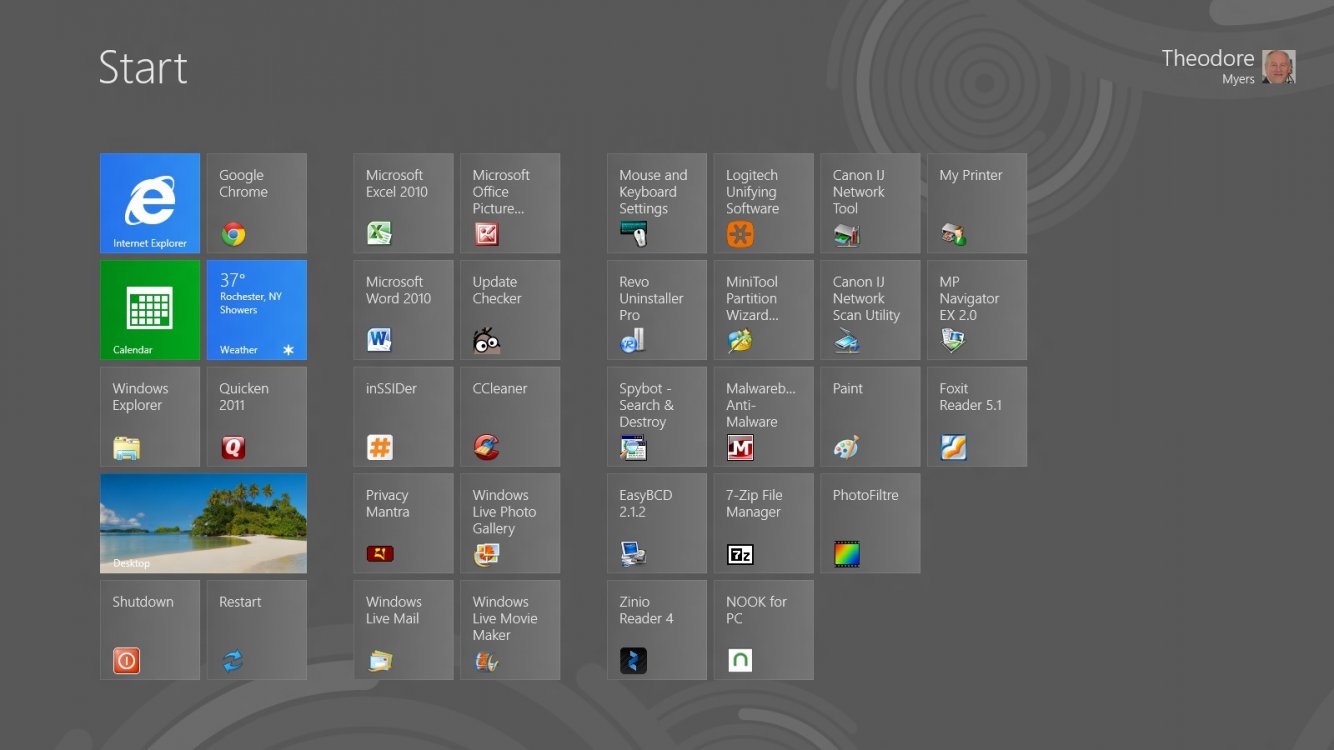Image resolution: width=1334 pixels, height=750 pixels.
Task: Open the Update Checker tile
Action: click(x=510, y=310)
